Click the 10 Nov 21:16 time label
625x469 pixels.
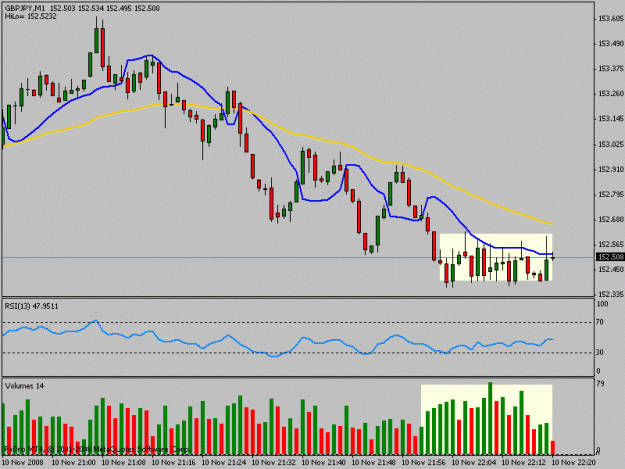pyautogui.click(x=173, y=462)
